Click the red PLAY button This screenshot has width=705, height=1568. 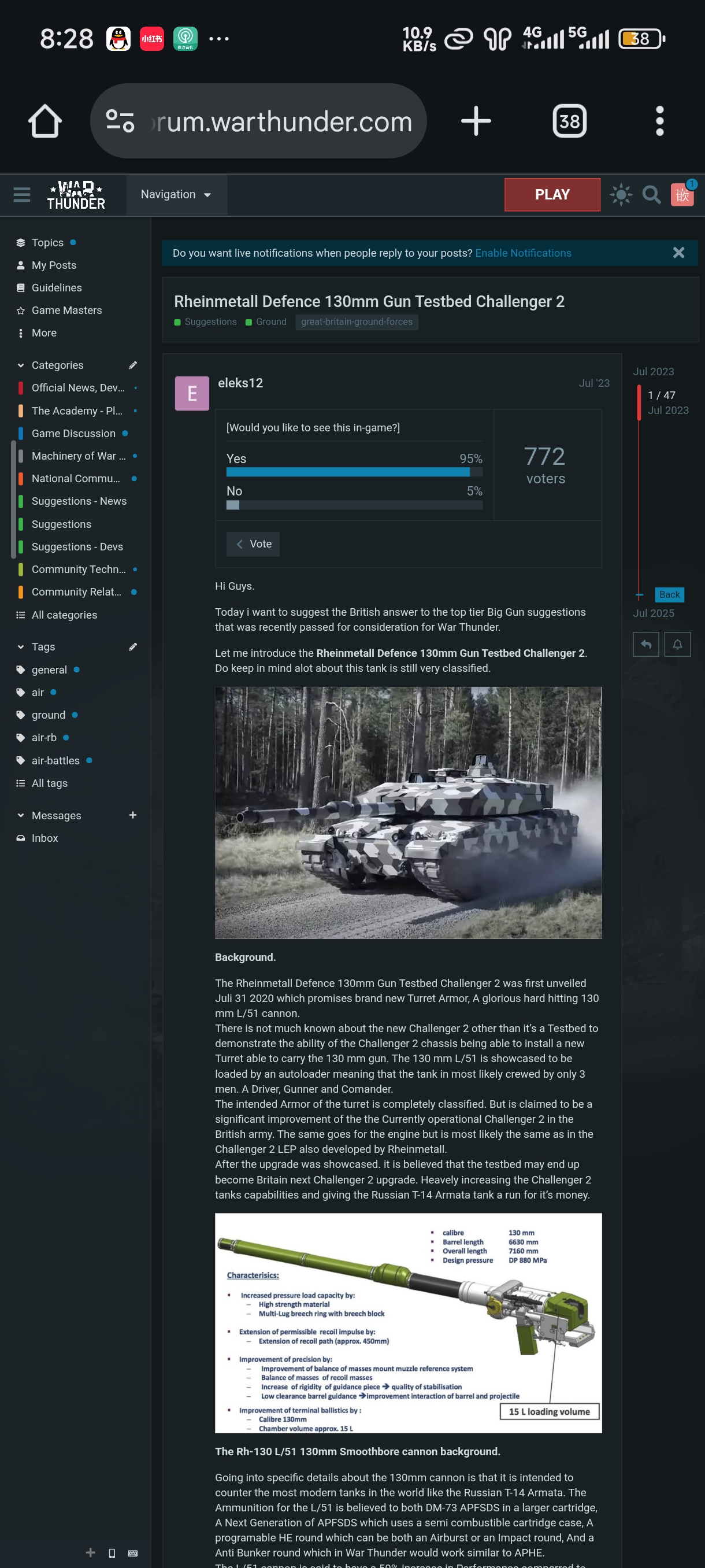(552, 195)
